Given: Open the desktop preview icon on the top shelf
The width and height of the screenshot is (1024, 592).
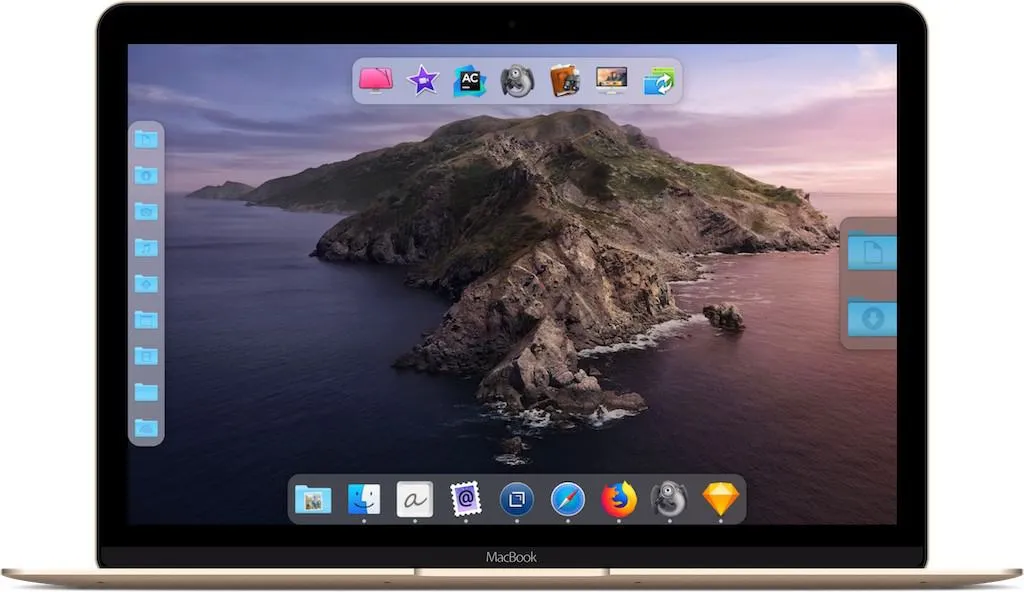Looking at the screenshot, I should 613,80.
